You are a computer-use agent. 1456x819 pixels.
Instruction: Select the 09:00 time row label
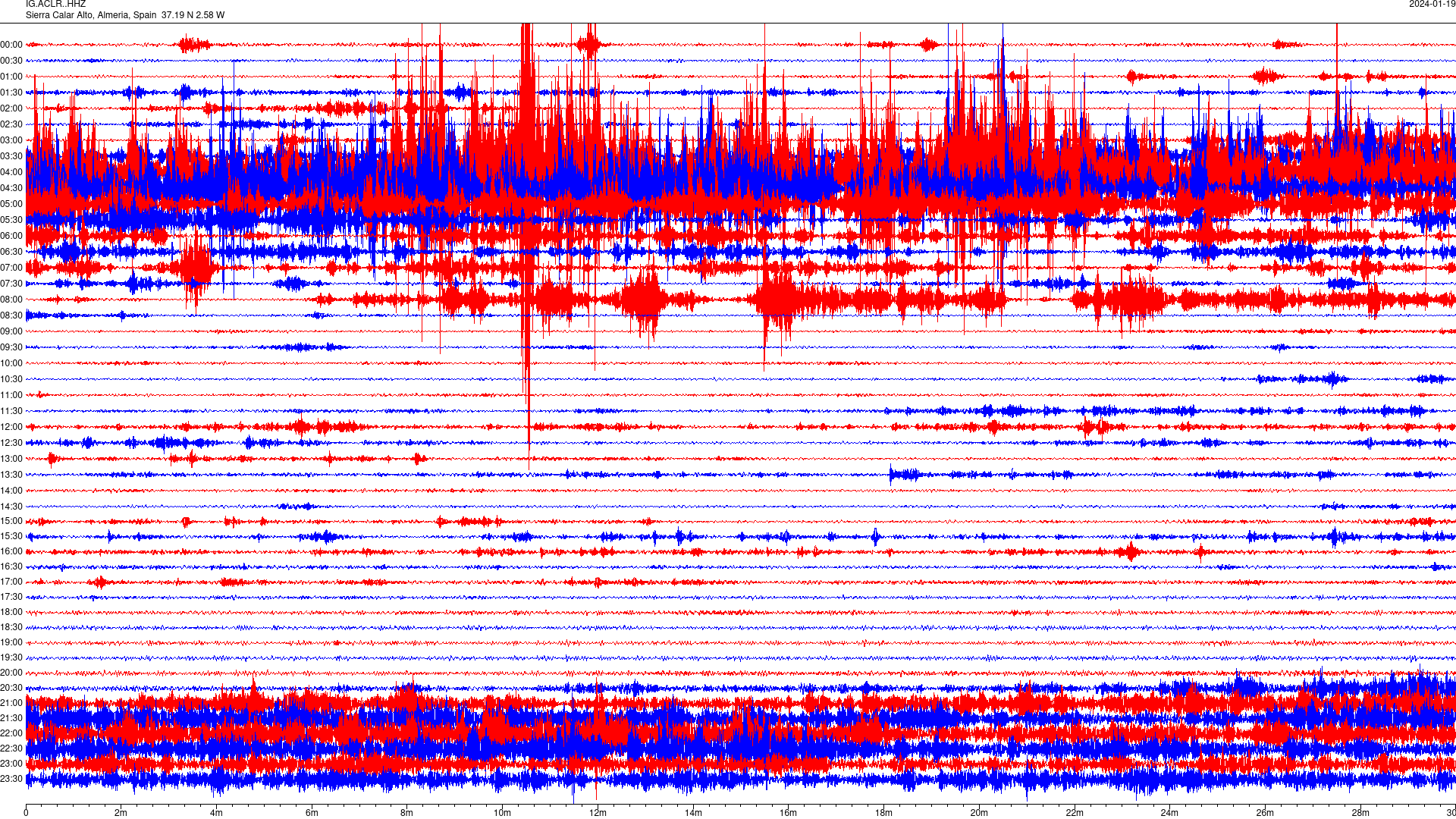(x=11, y=331)
